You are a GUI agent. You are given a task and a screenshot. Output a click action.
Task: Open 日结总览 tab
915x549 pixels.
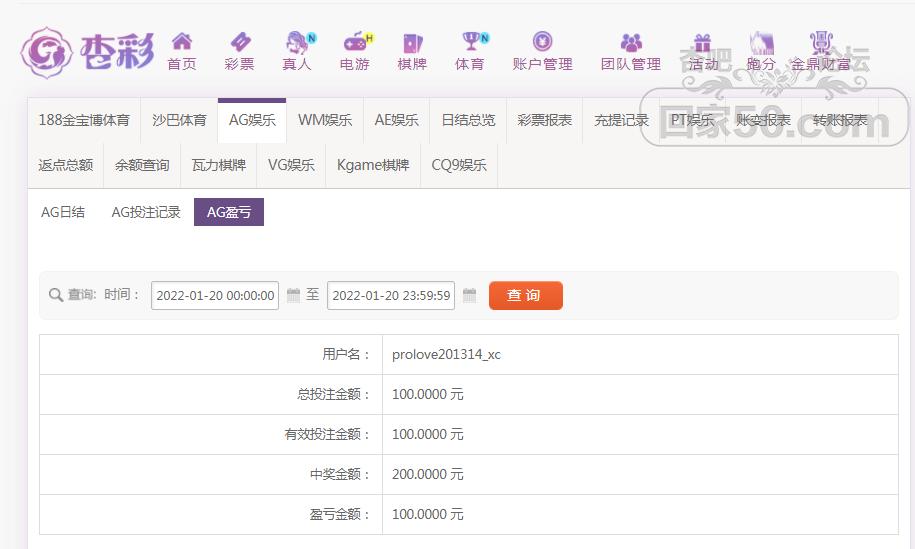point(468,120)
